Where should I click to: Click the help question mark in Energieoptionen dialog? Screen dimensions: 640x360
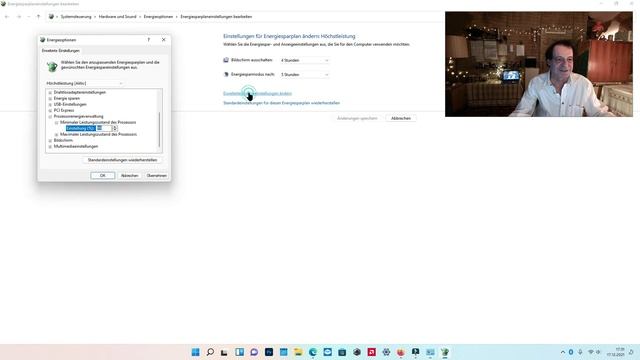tap(149, 40)
